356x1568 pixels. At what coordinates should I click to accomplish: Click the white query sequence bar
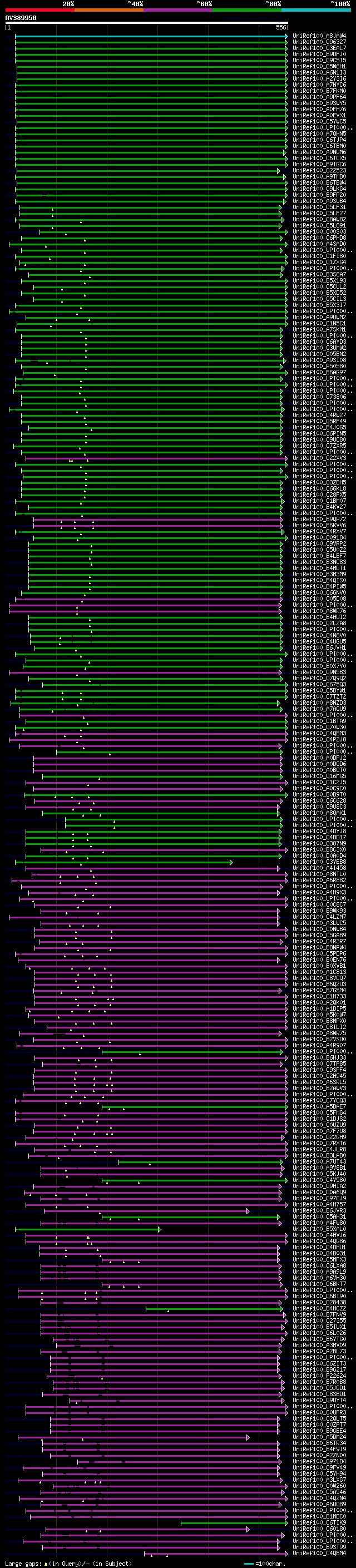pos(147,23)
